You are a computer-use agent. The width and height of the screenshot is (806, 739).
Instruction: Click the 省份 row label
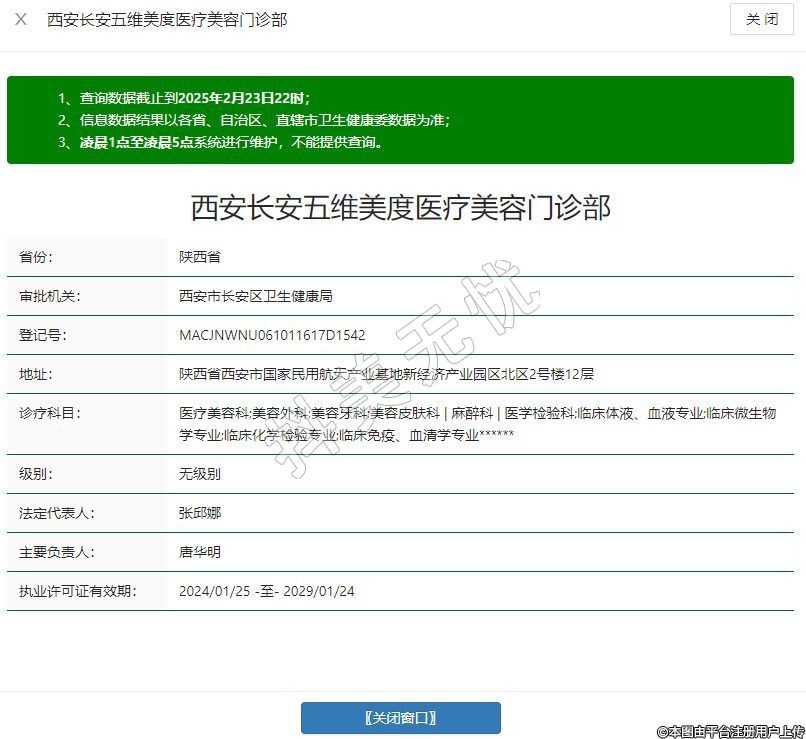pyautogui.click(x=36, y=257)
